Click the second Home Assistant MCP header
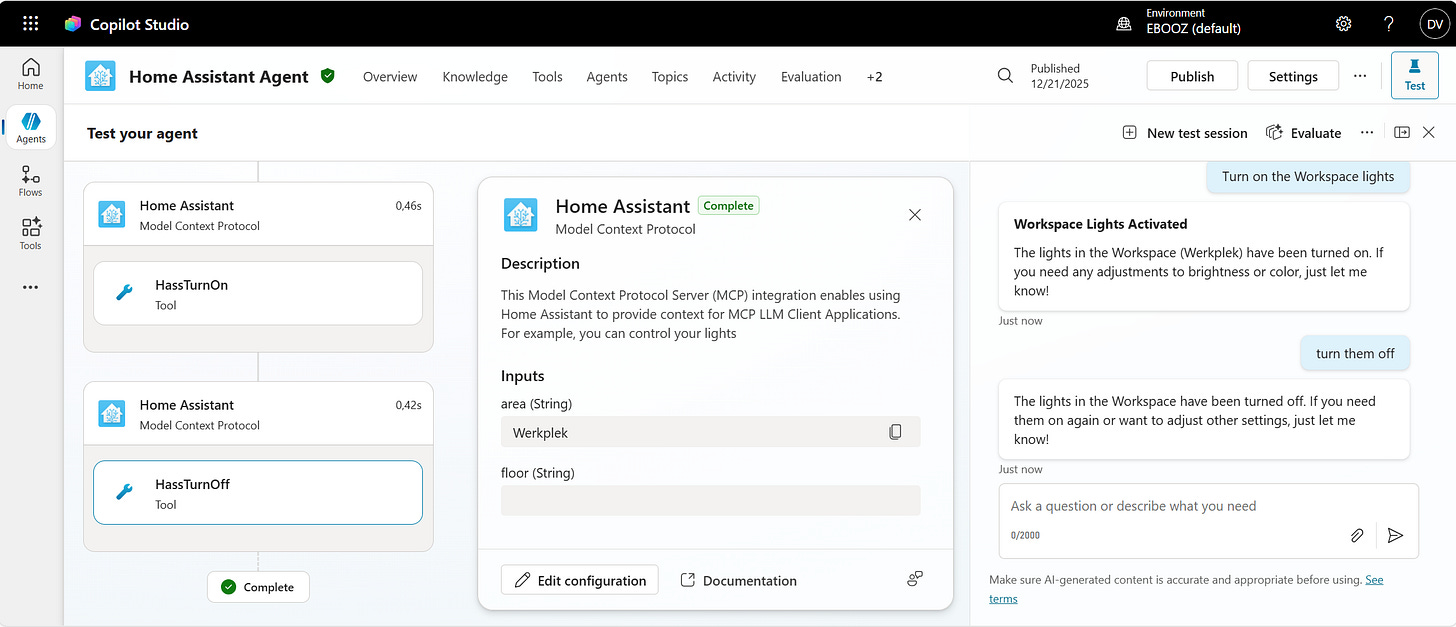1456x627 pixels. click(x=258, y=413)
